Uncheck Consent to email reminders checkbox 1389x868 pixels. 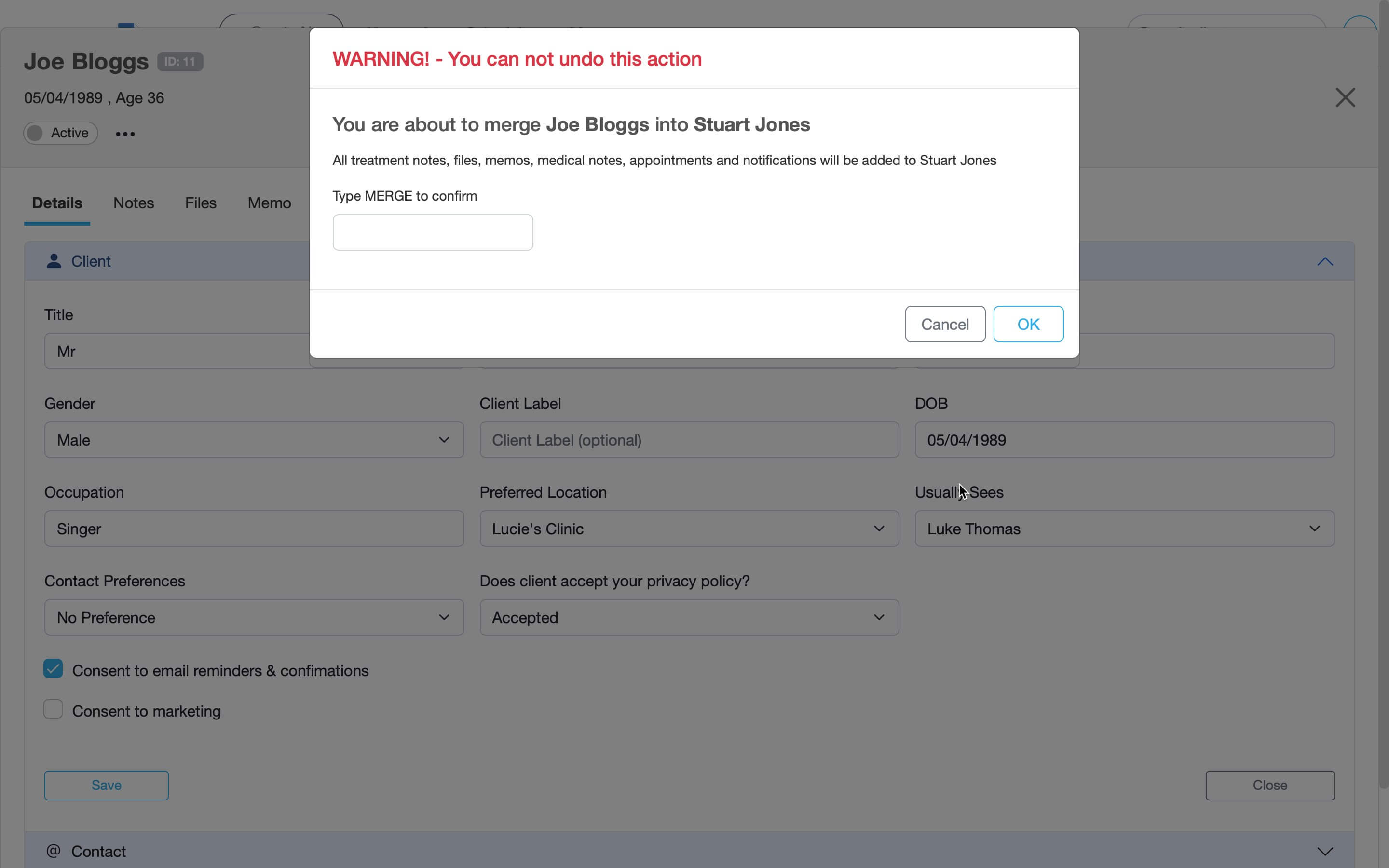coord(54,669)
